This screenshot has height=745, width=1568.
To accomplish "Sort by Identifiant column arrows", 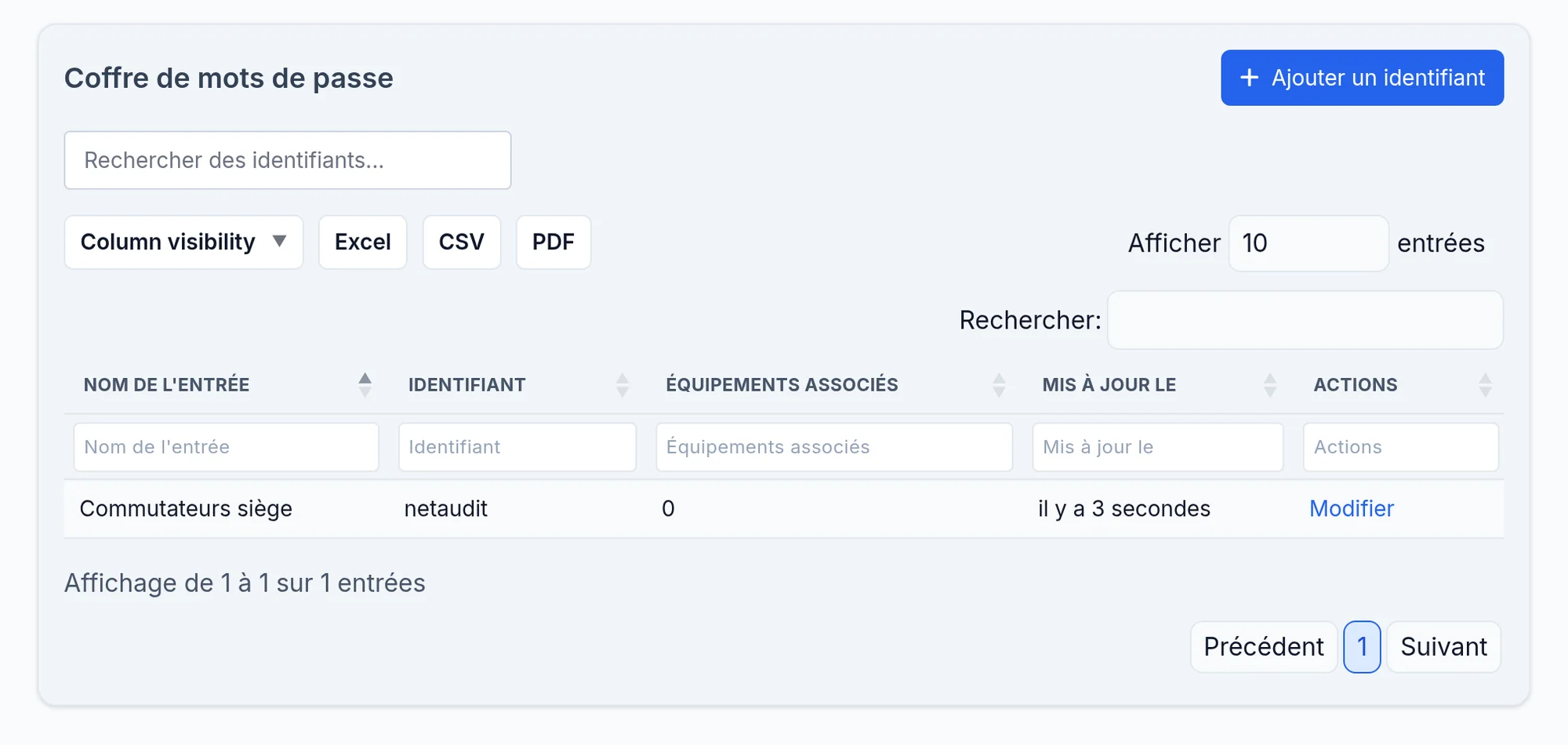I will click(x=622, y=384).
